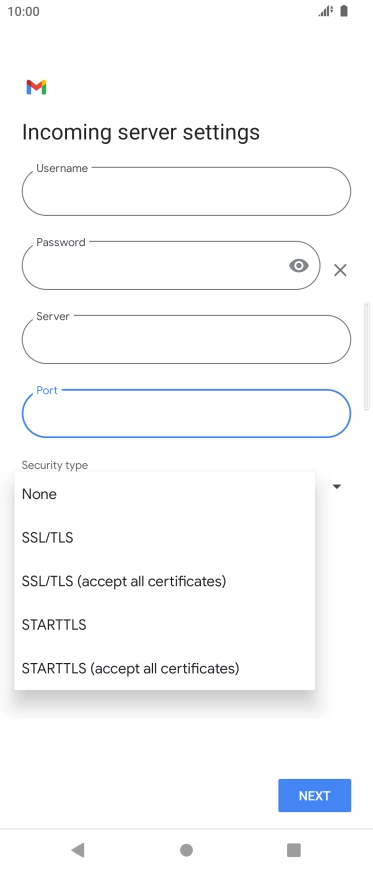Click inside the Port field

coord(186,413)
